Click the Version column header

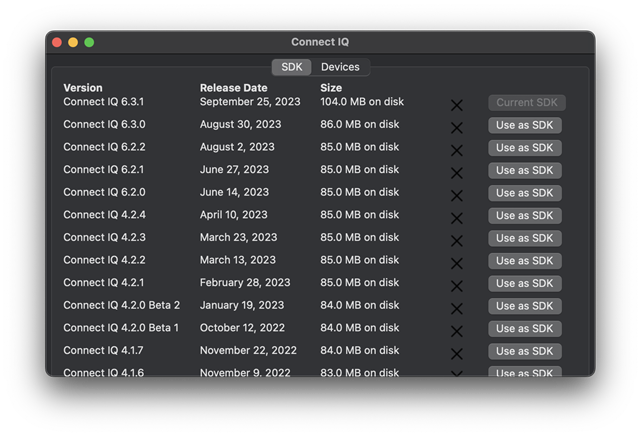point(83,88)
